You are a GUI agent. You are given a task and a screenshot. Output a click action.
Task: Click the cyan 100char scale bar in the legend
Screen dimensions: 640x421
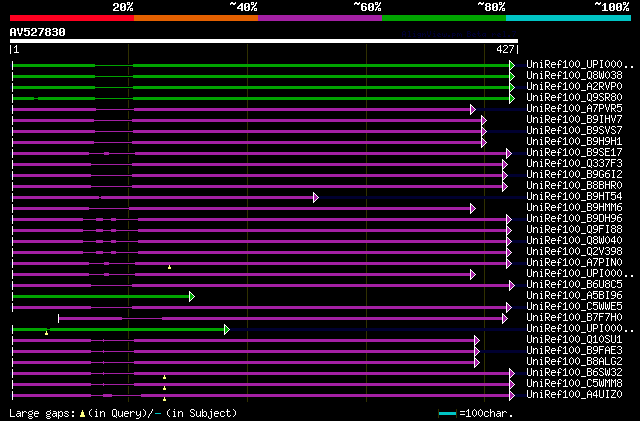click(x=447, y=414)
